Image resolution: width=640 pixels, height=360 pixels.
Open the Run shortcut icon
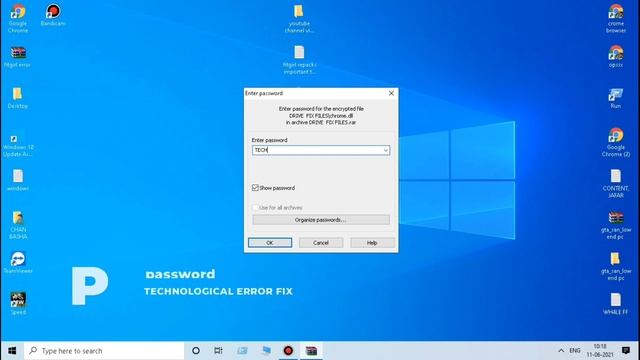tap(616, 98)
